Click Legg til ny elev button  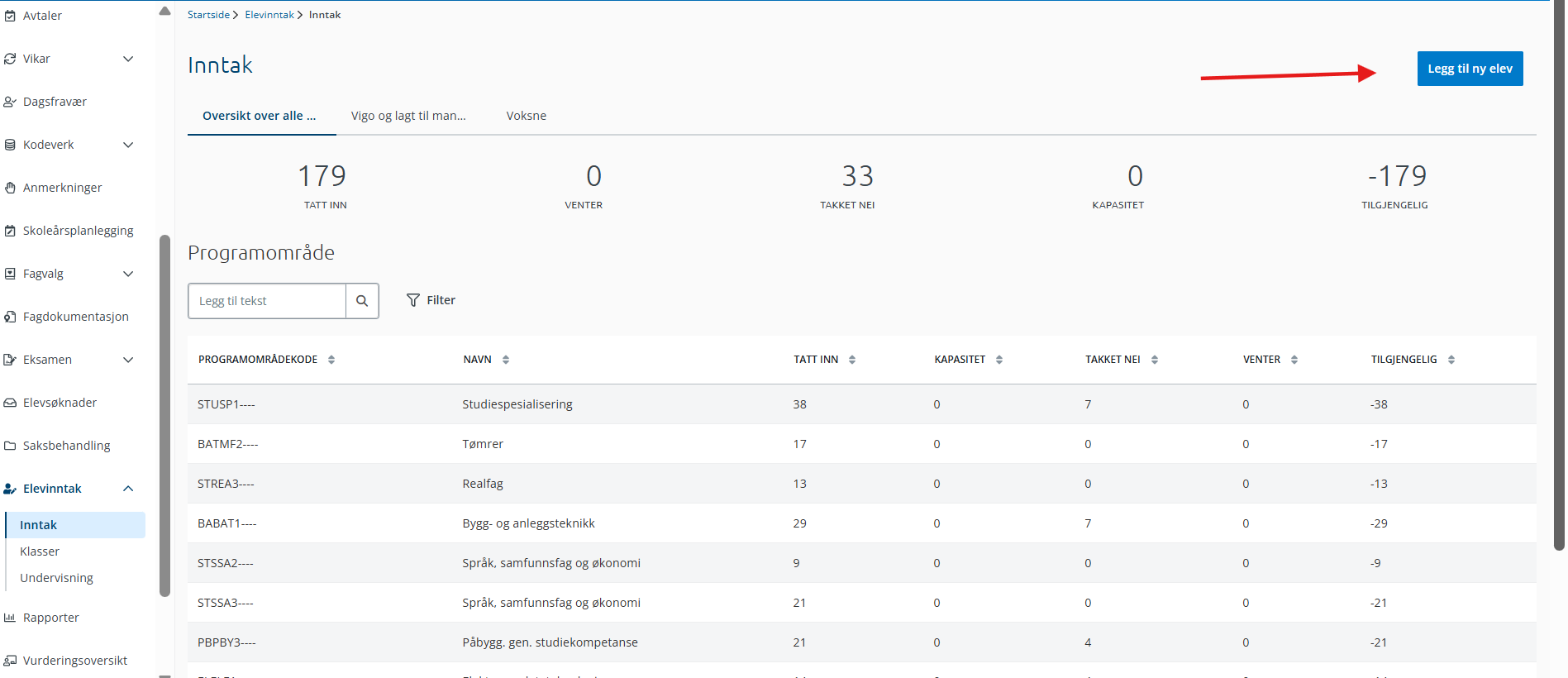tap(1470, 69)
